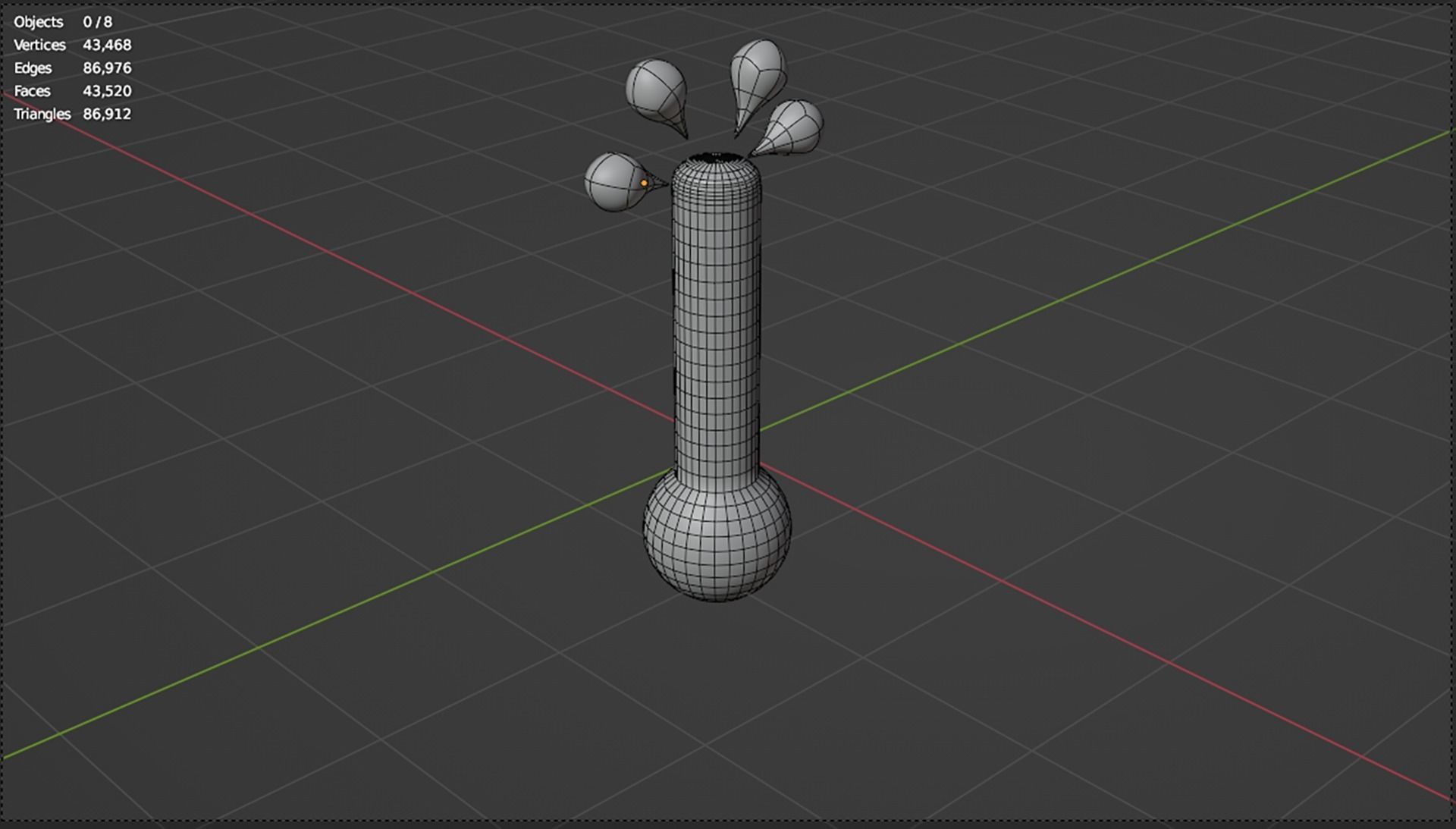The image size is (1456, 829).
Task: Click the orange origin dot on droplet
Action: [644, 183]
